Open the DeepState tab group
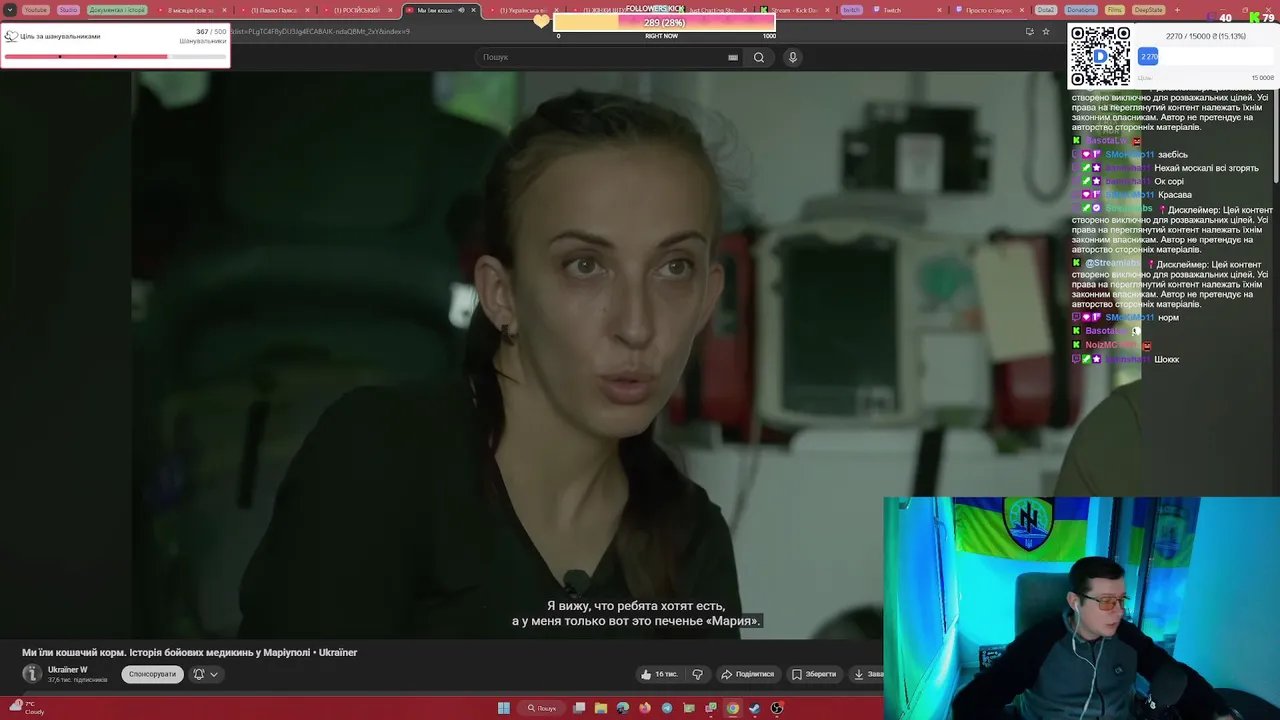The height and width of the screenshot is (720, 1280). point(1149,10)
